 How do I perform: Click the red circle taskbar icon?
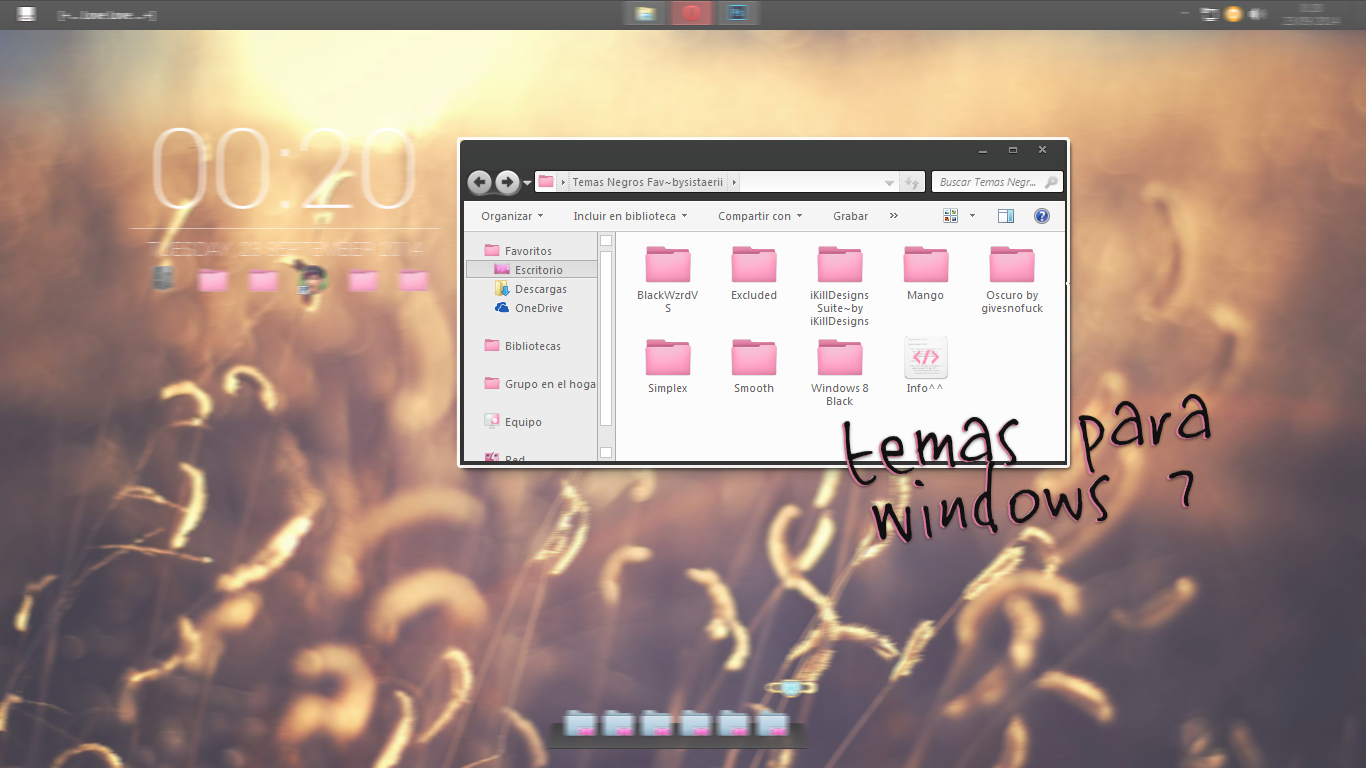pyautogui.click(x=692, y=13)
